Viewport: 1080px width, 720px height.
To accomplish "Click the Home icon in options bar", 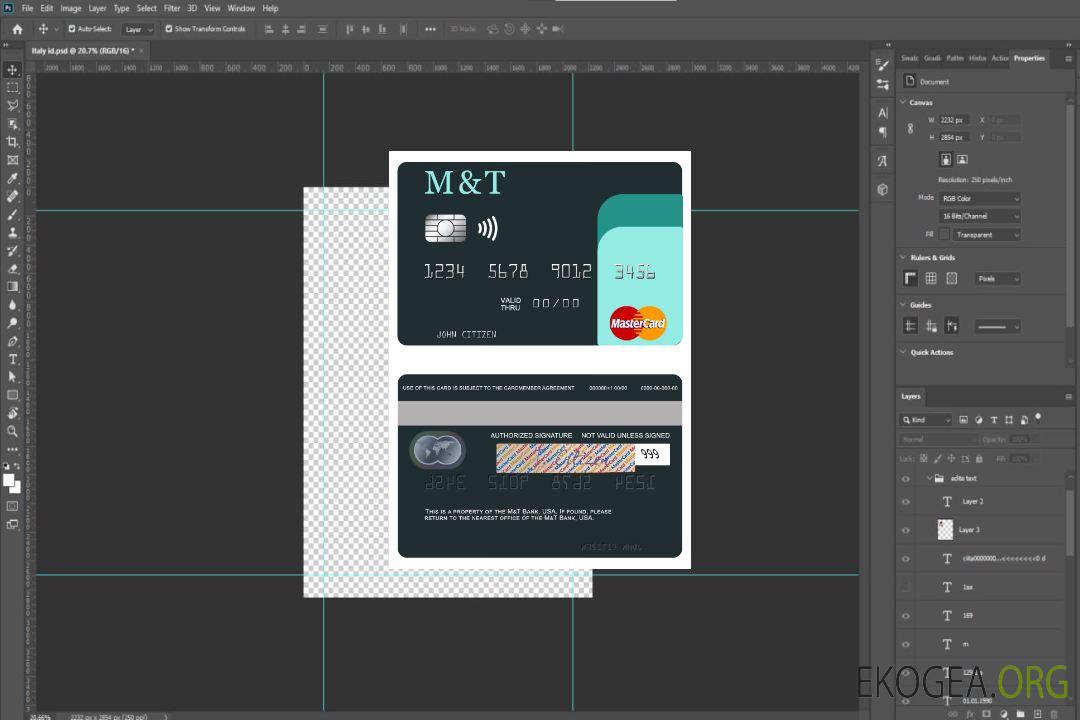I will click(17, 29).
